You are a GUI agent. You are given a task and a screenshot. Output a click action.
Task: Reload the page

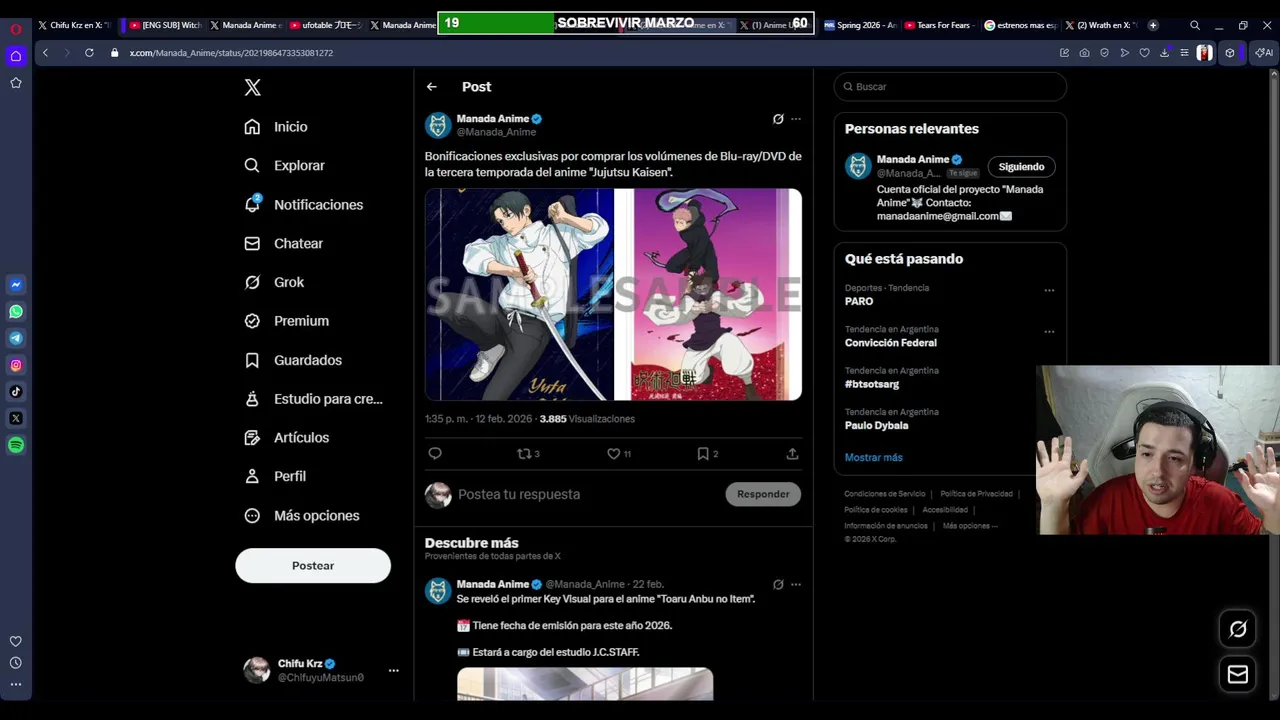click(x=89, y=53)
